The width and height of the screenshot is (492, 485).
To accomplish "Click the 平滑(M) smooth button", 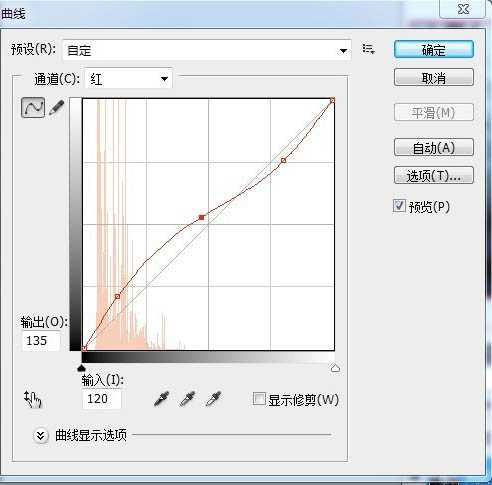I will click(x=434, y=113).
